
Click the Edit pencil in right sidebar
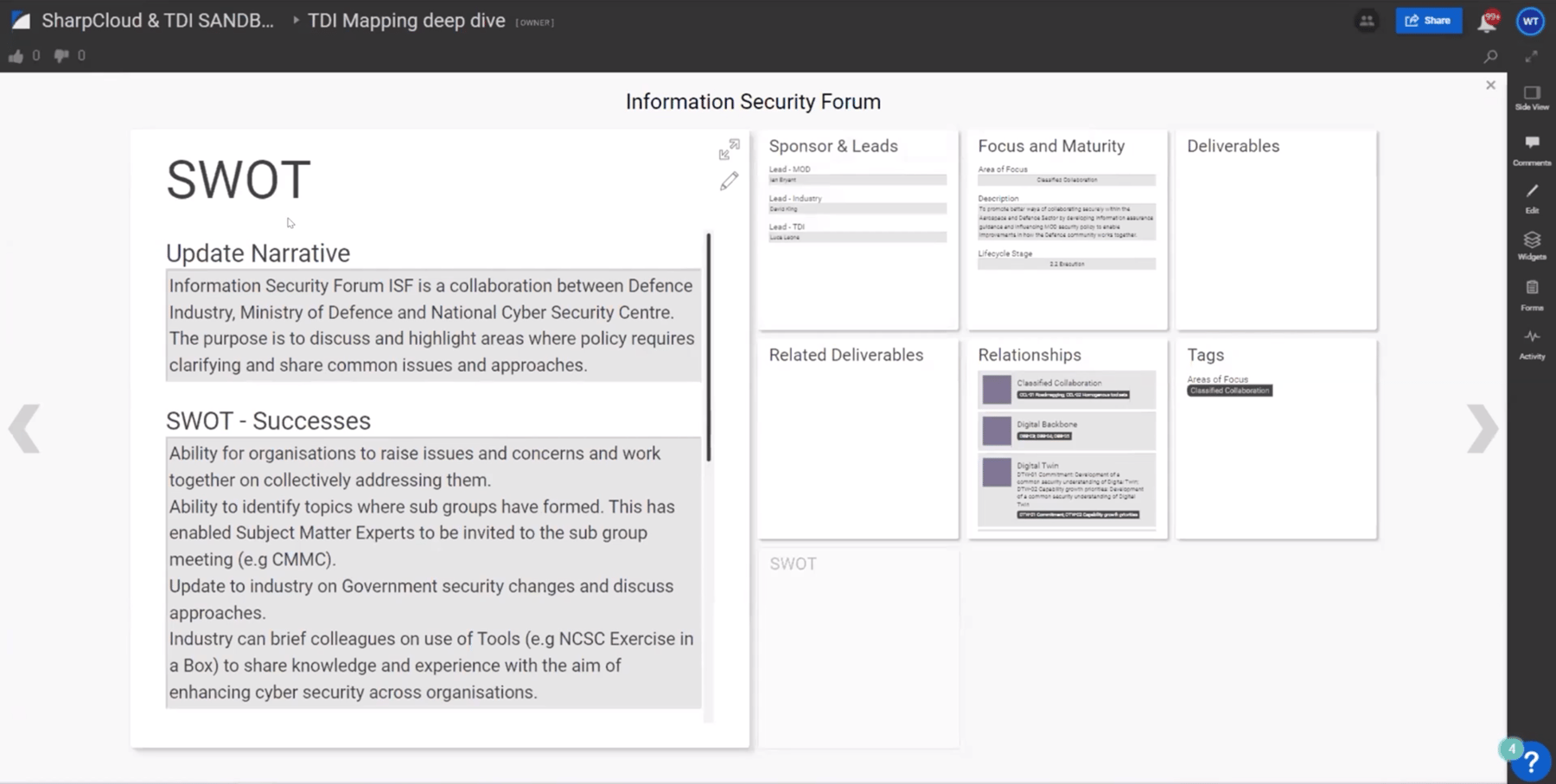(x=1531, y=197)
